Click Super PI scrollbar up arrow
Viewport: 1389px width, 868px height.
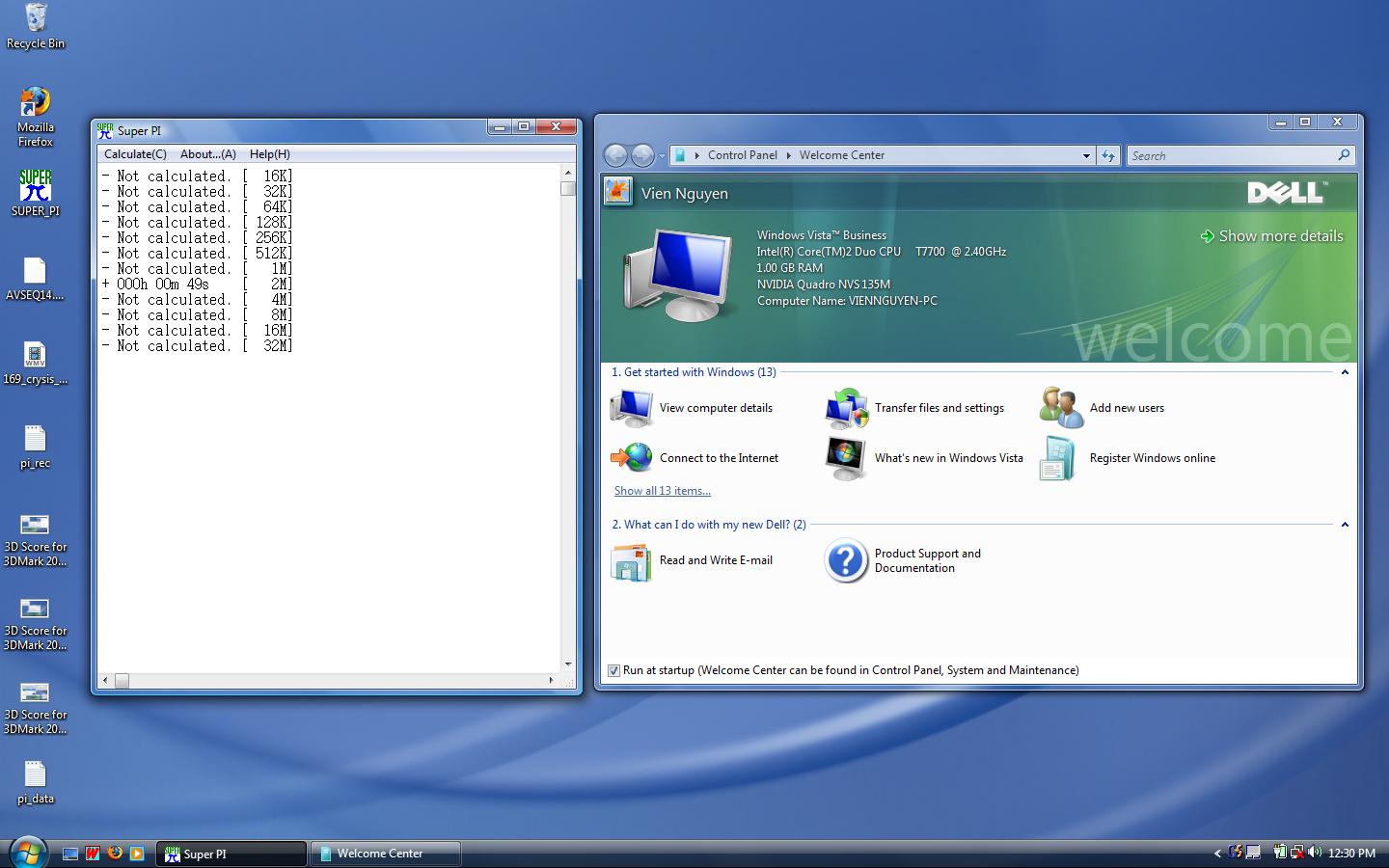(x=568, y=173)
